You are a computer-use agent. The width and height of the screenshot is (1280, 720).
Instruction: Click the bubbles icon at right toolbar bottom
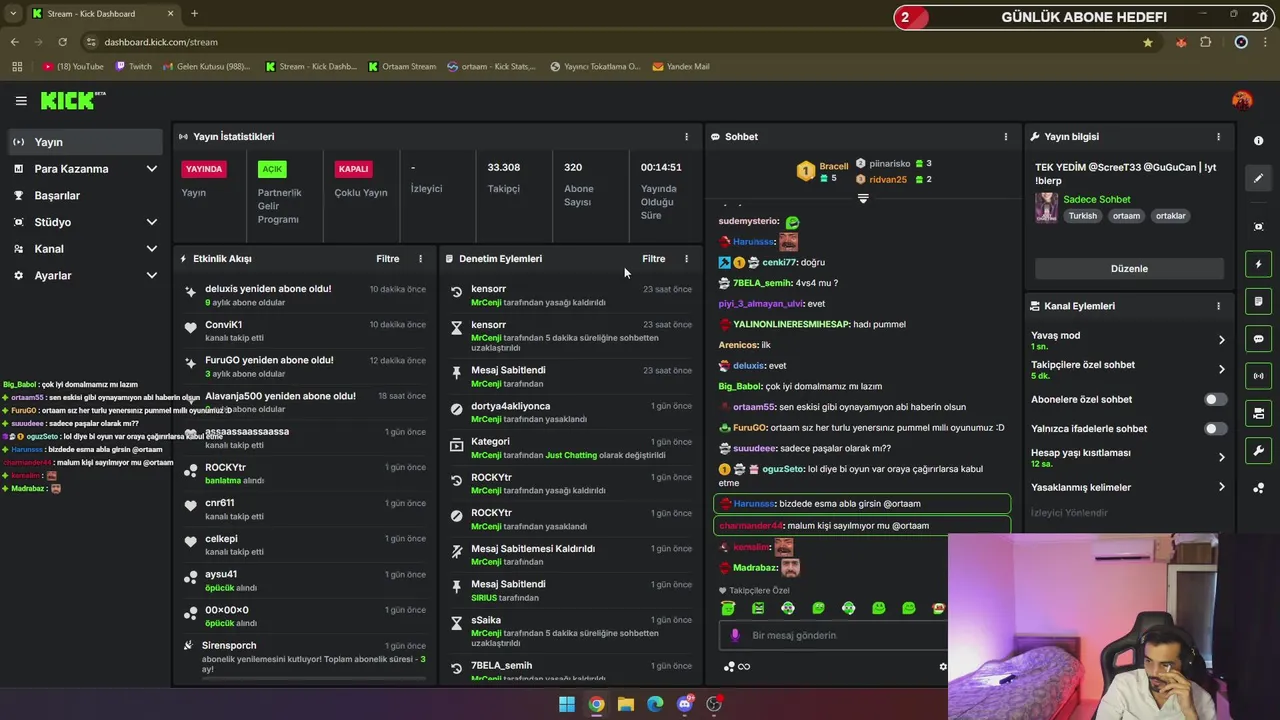pyautogui.click(x=1258, y=488)
